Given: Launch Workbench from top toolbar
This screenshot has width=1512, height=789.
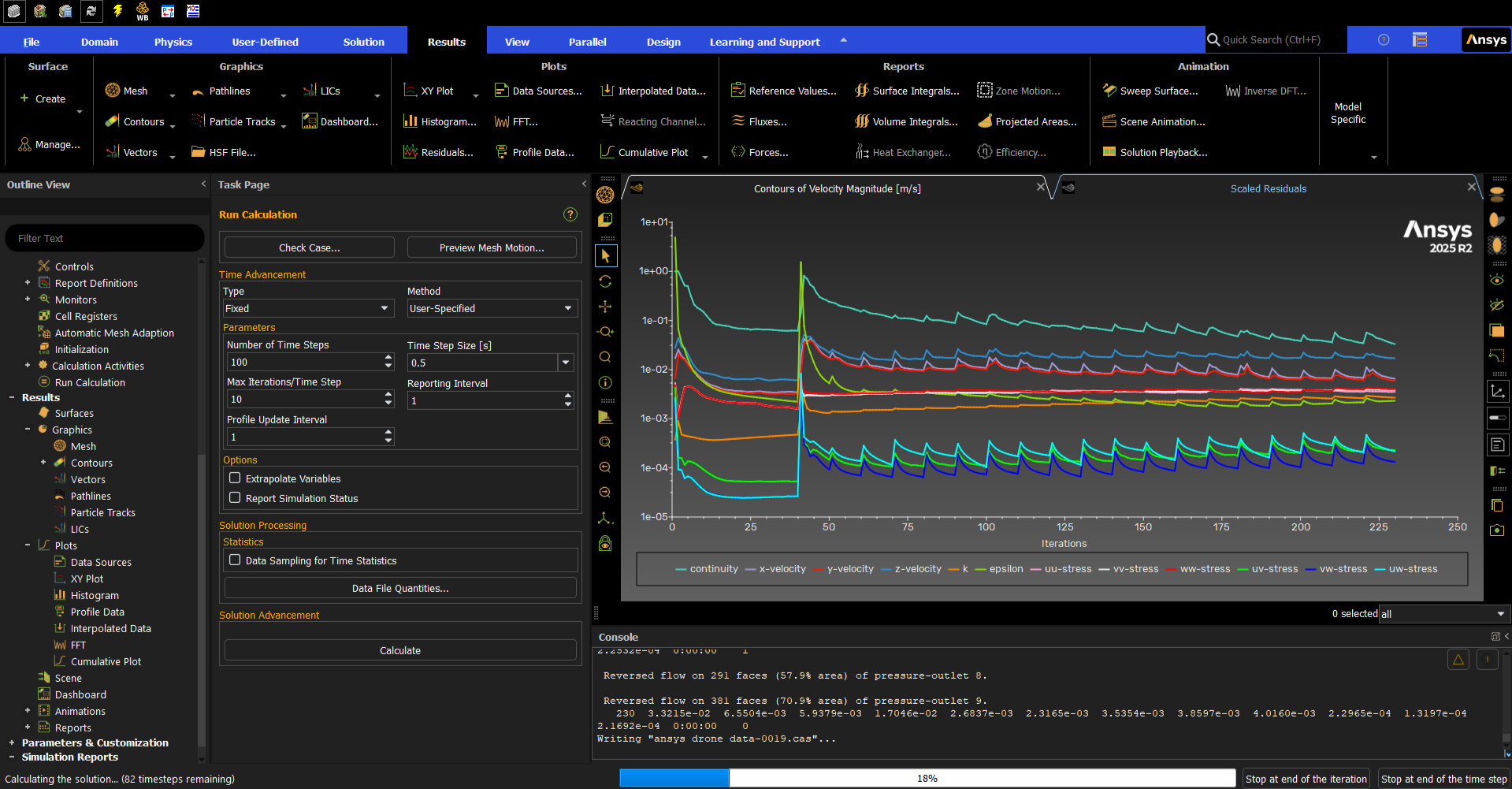Looking at the screenshot, I should click(143, 11).
